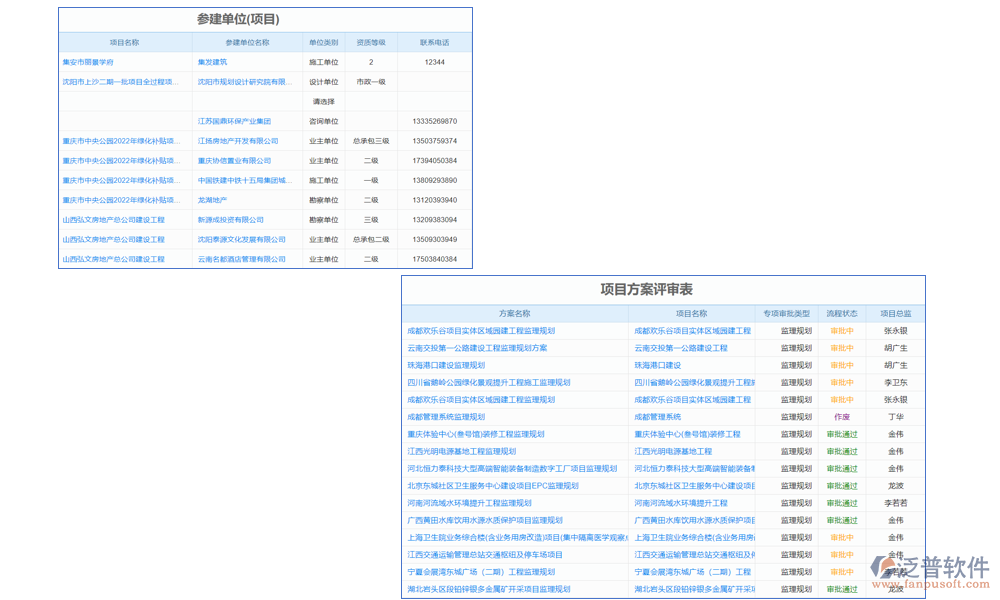Open the 云南名都酒店管理有限公司 link
Image resolution: width=1000 pixels, height=600 pixels.
241,259
